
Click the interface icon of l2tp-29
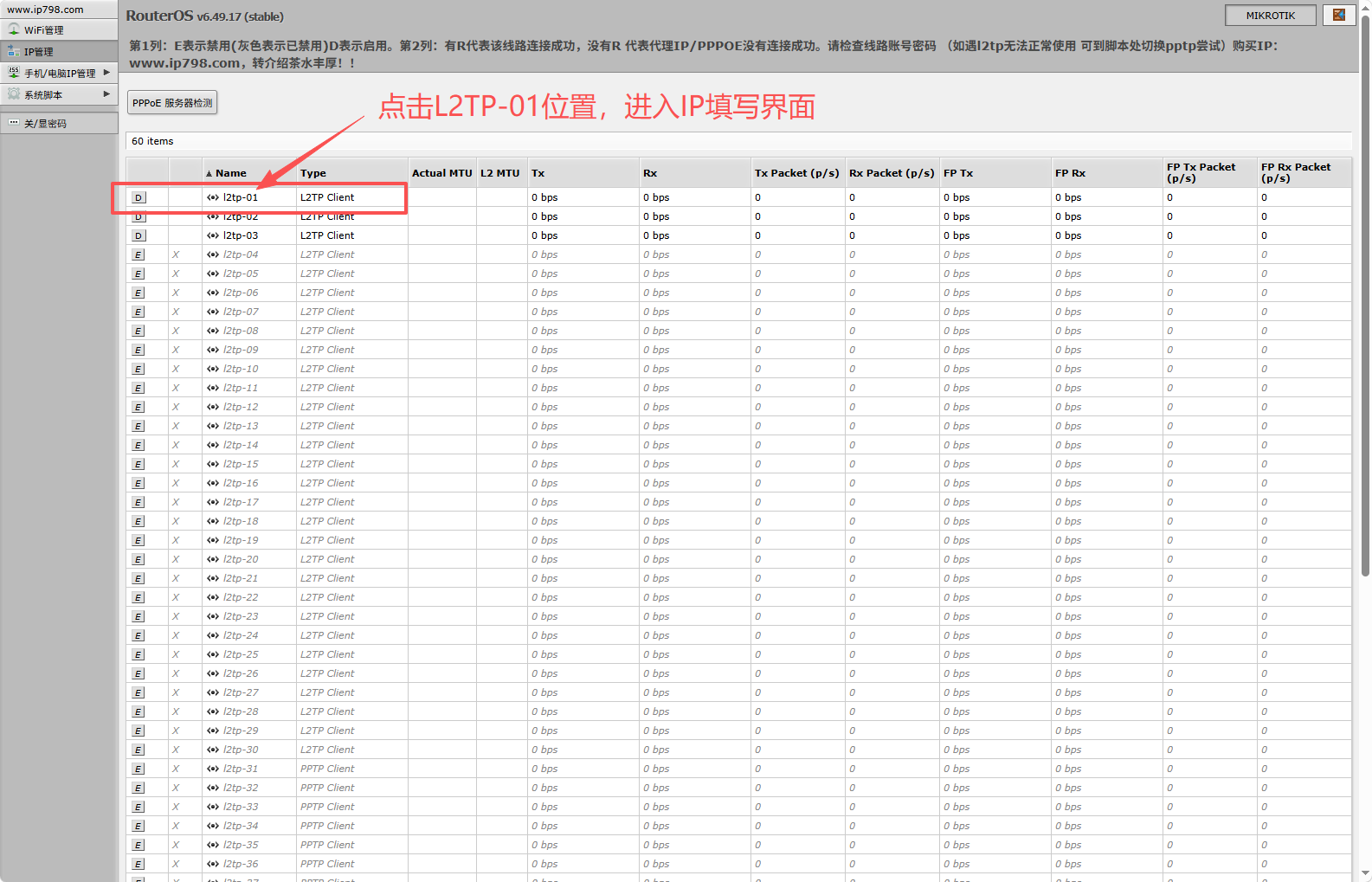213,731
